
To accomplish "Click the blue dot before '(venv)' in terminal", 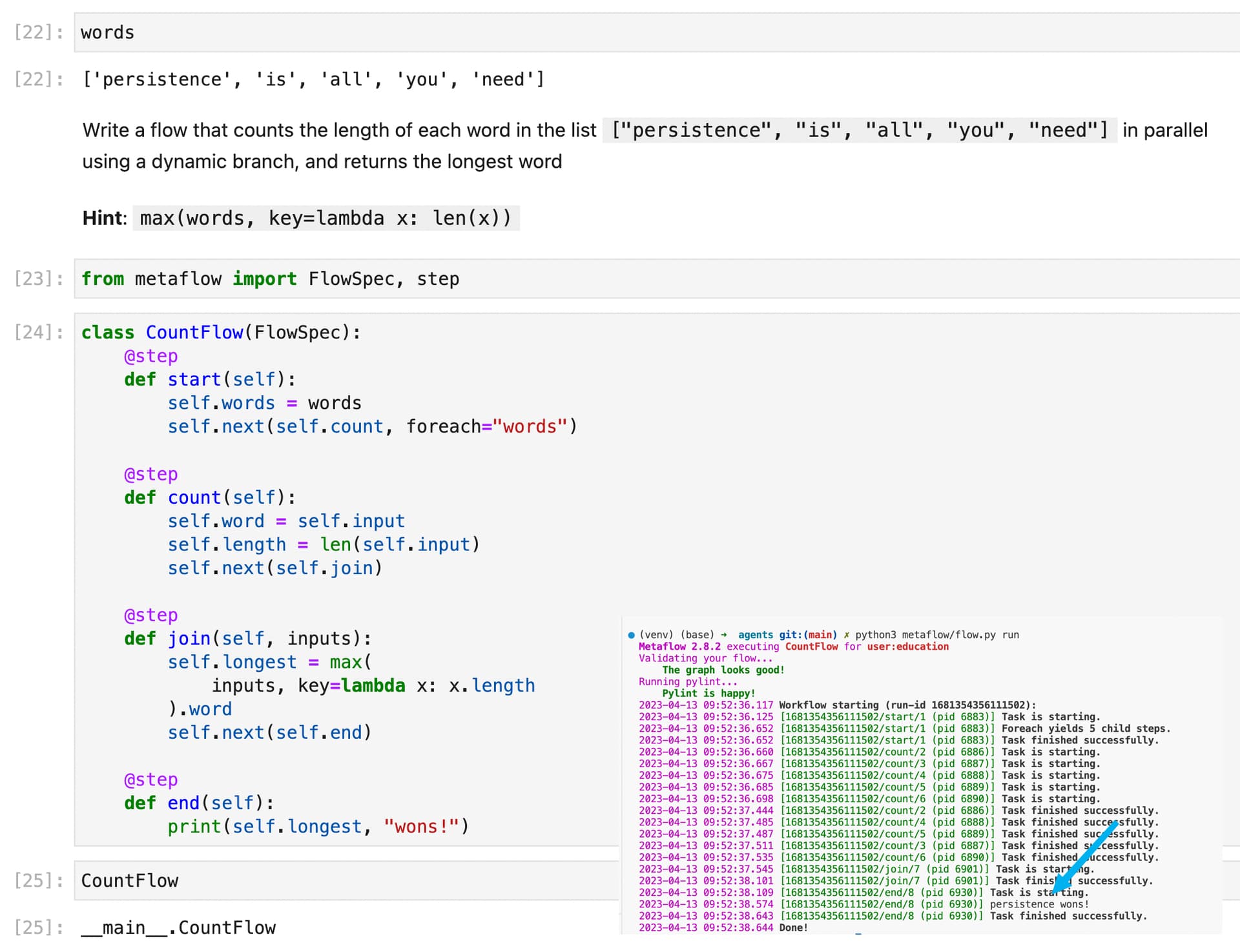I will coord(631,635).
